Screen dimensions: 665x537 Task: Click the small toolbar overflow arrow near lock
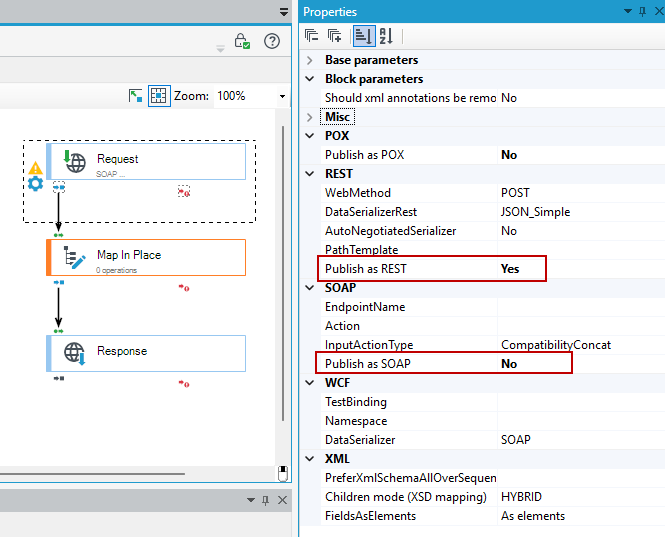point(221,49)
